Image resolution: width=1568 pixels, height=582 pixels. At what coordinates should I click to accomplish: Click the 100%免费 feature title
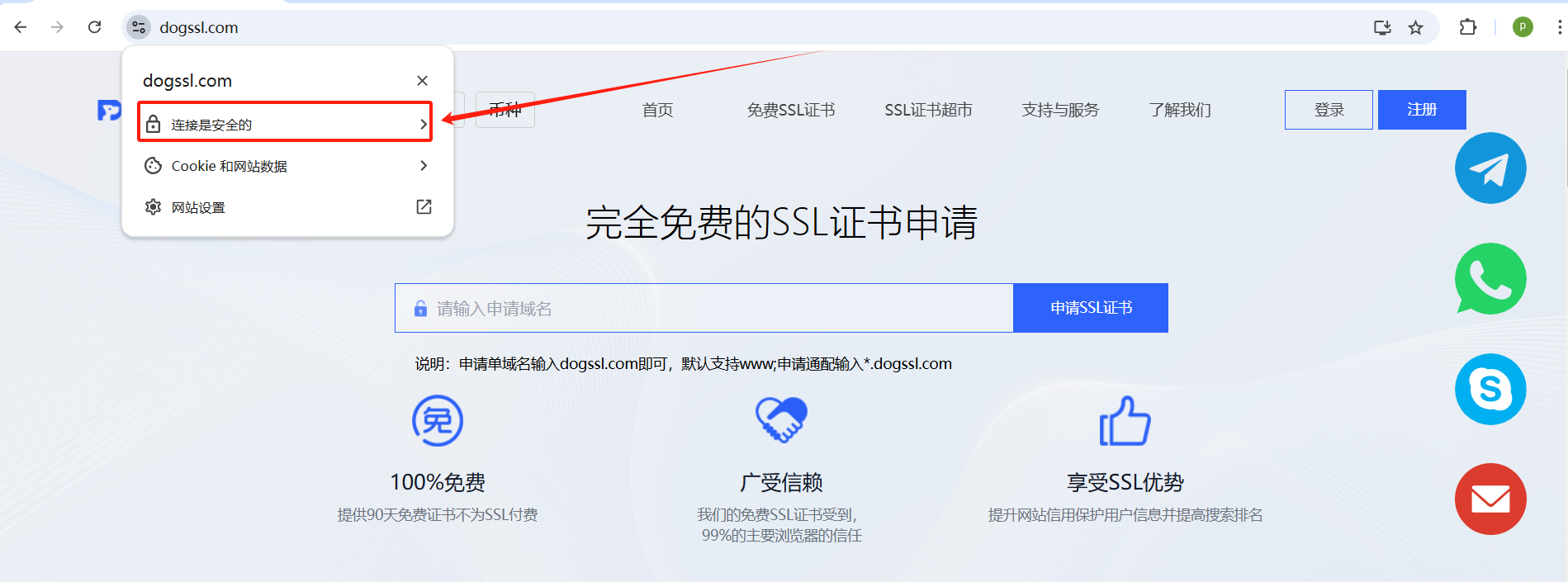pos(438,482)
